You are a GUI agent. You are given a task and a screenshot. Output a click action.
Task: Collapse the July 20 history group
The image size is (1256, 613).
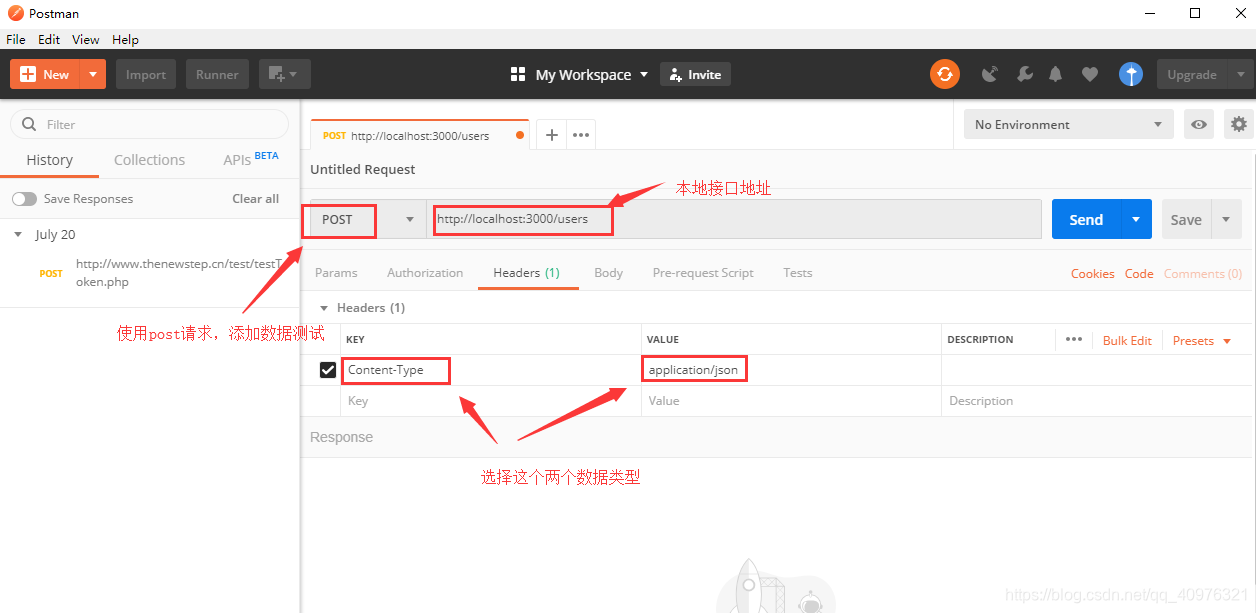18,235
